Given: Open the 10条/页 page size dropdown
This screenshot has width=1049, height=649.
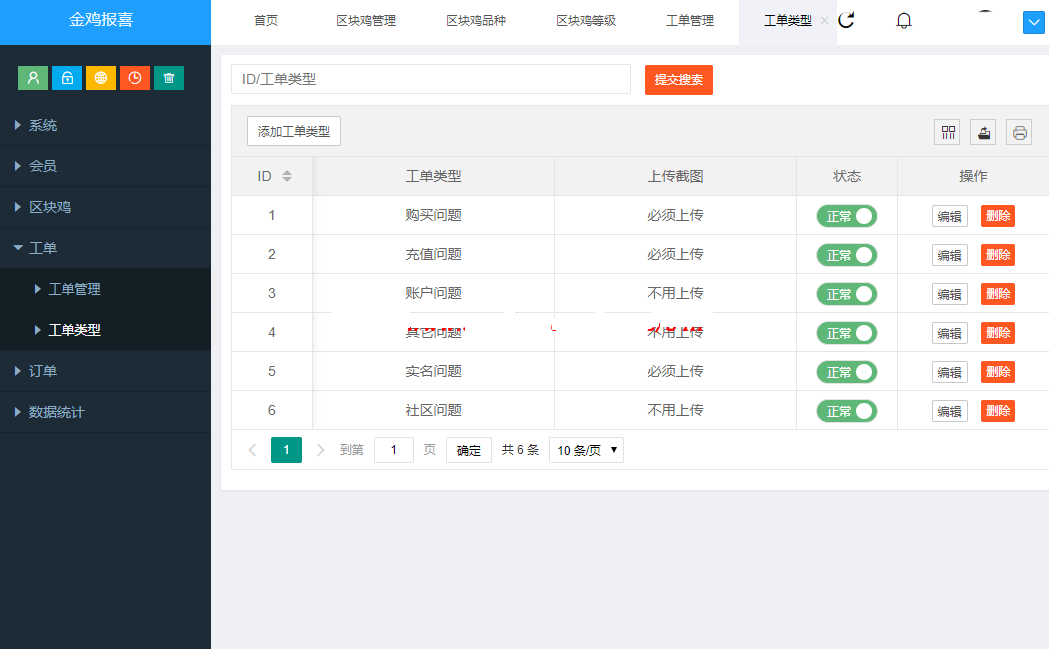Looking at the screenshot, I should coord(586,449).
